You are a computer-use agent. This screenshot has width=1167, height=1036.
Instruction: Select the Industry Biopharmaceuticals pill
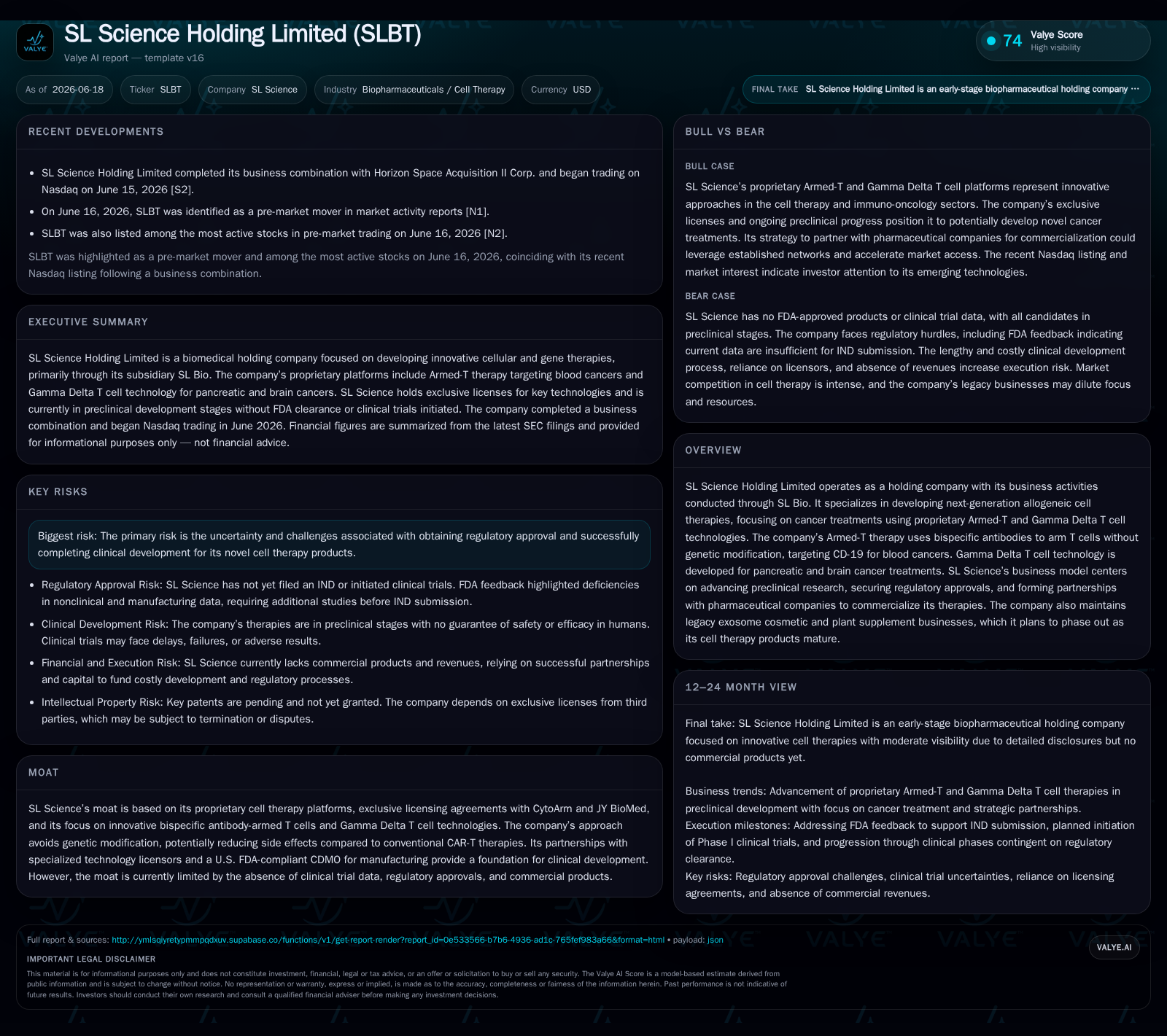[414, 90]
